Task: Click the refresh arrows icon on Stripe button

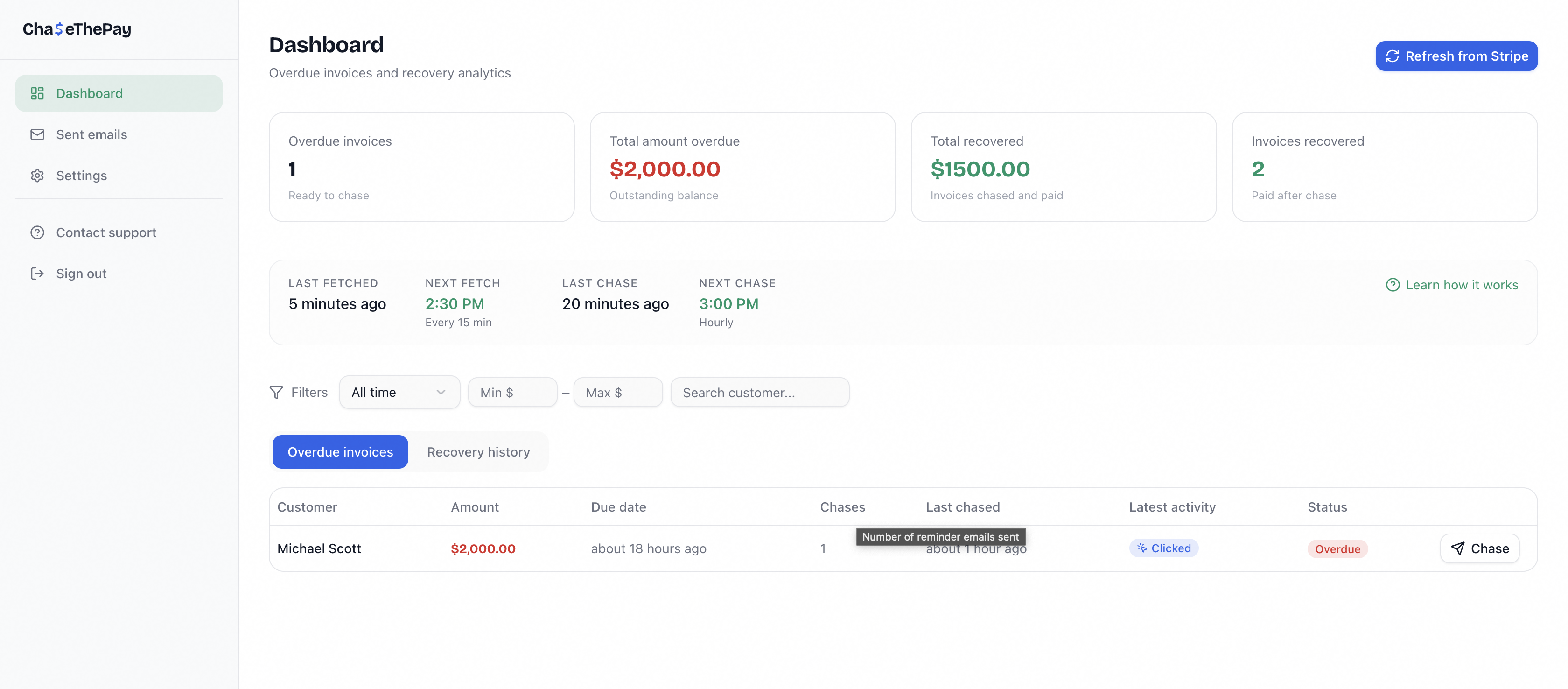Action: 1392,56
